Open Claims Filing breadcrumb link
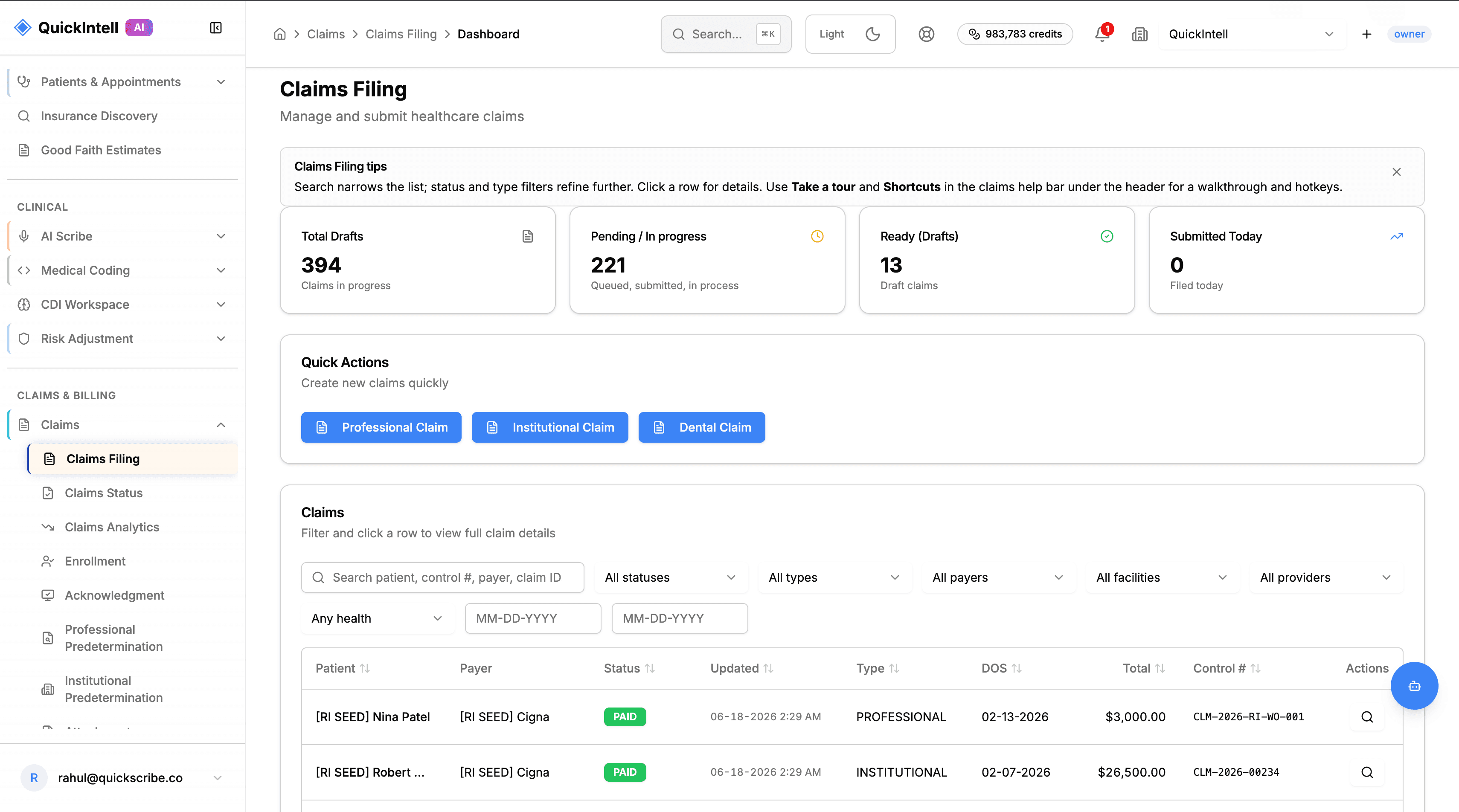Viewport: 1459px width, 812px height. click(x=401, y=34)
